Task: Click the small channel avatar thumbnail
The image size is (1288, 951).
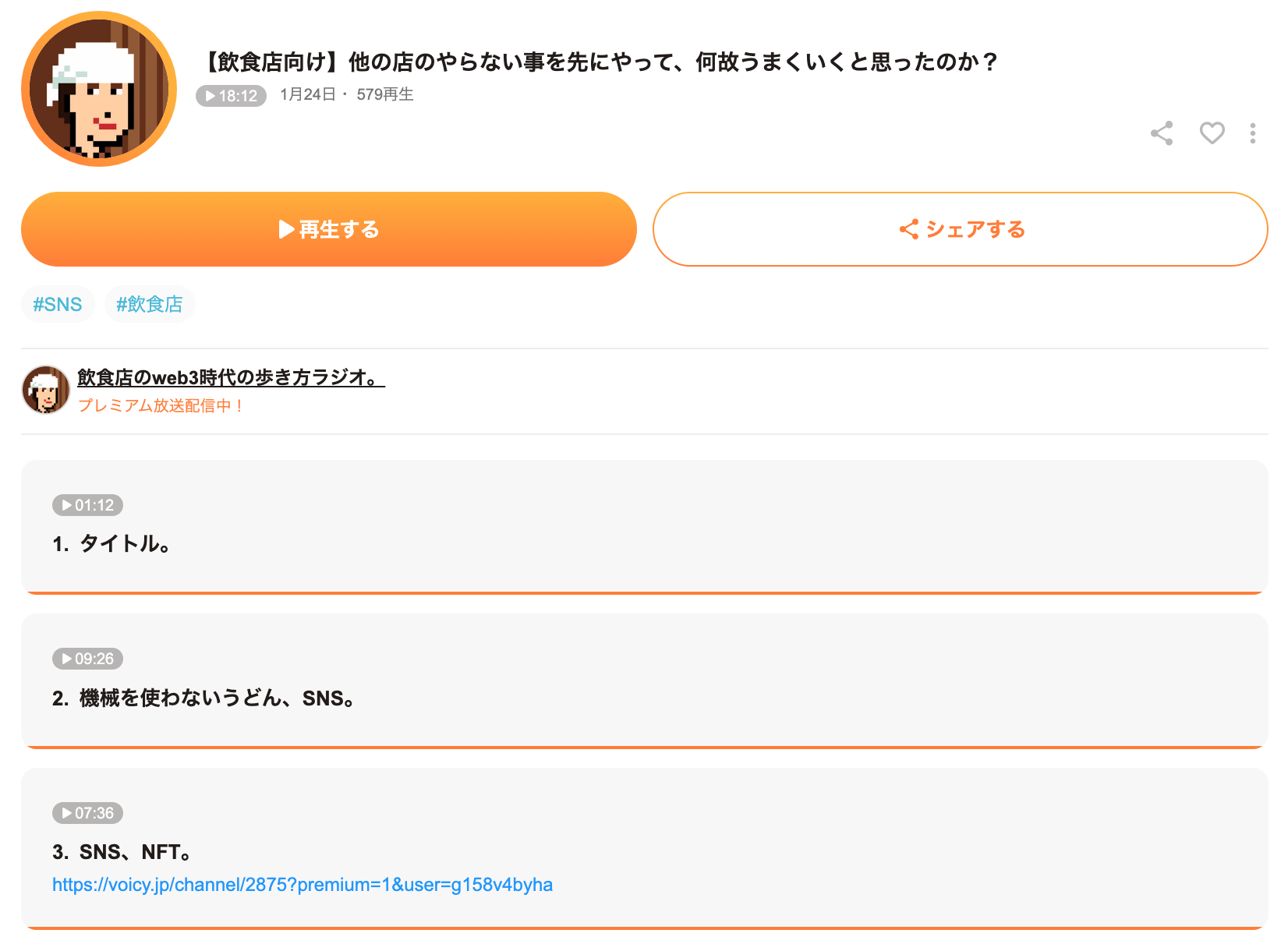Action: [x=46, y=390]
